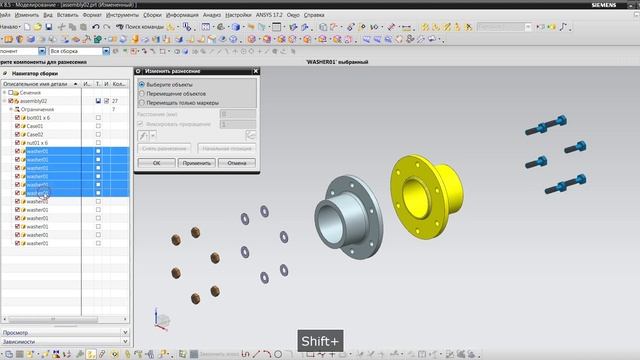
Task: Expand the Ограничения tree node
Action: point(11,109)
